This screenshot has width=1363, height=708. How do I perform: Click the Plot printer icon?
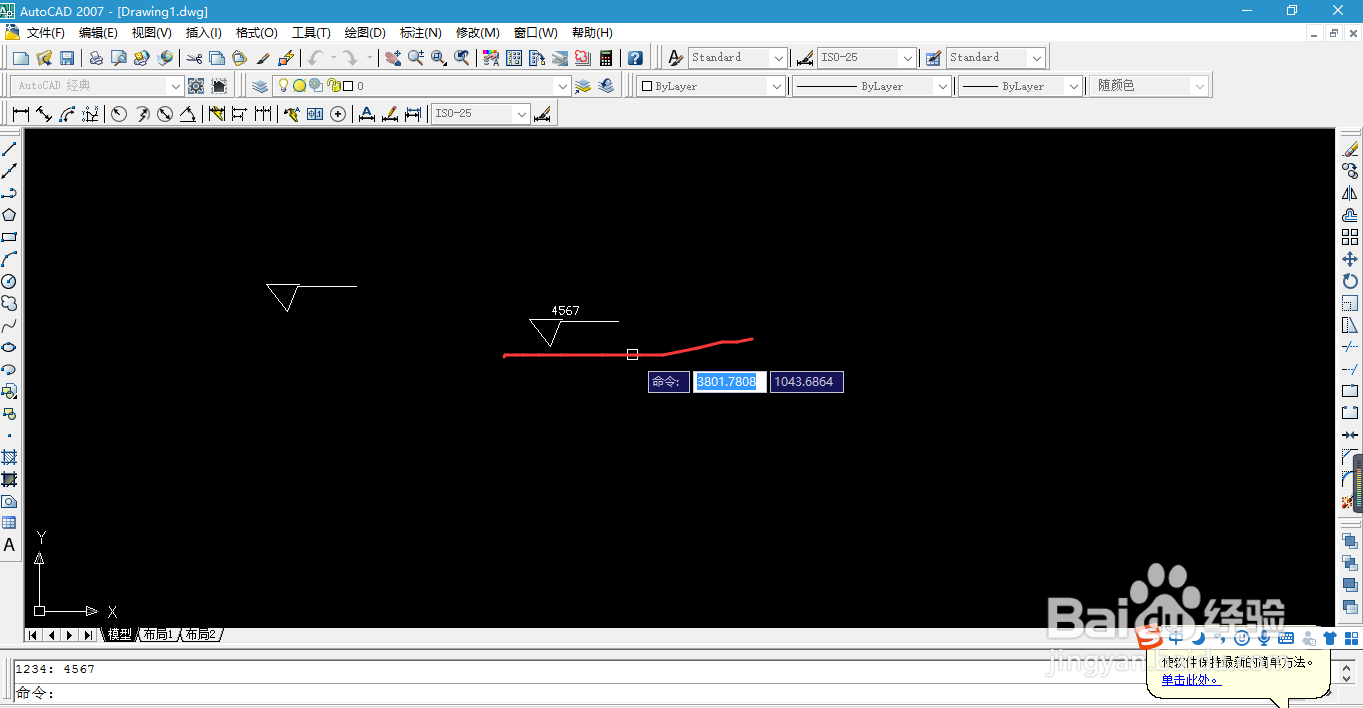[96, 58]
